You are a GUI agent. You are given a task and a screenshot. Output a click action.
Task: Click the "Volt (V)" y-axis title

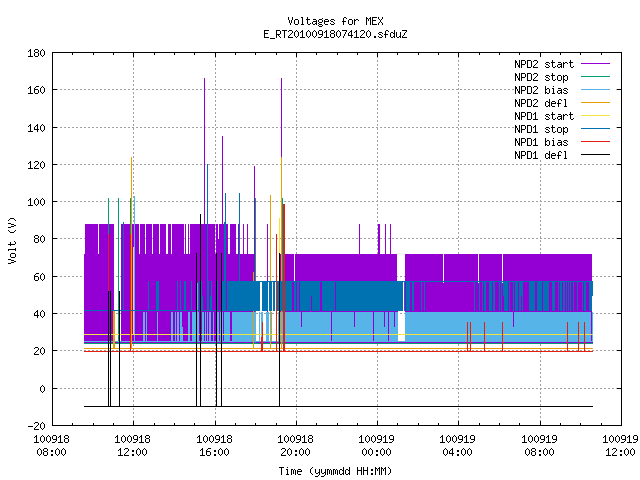point(12,240)
